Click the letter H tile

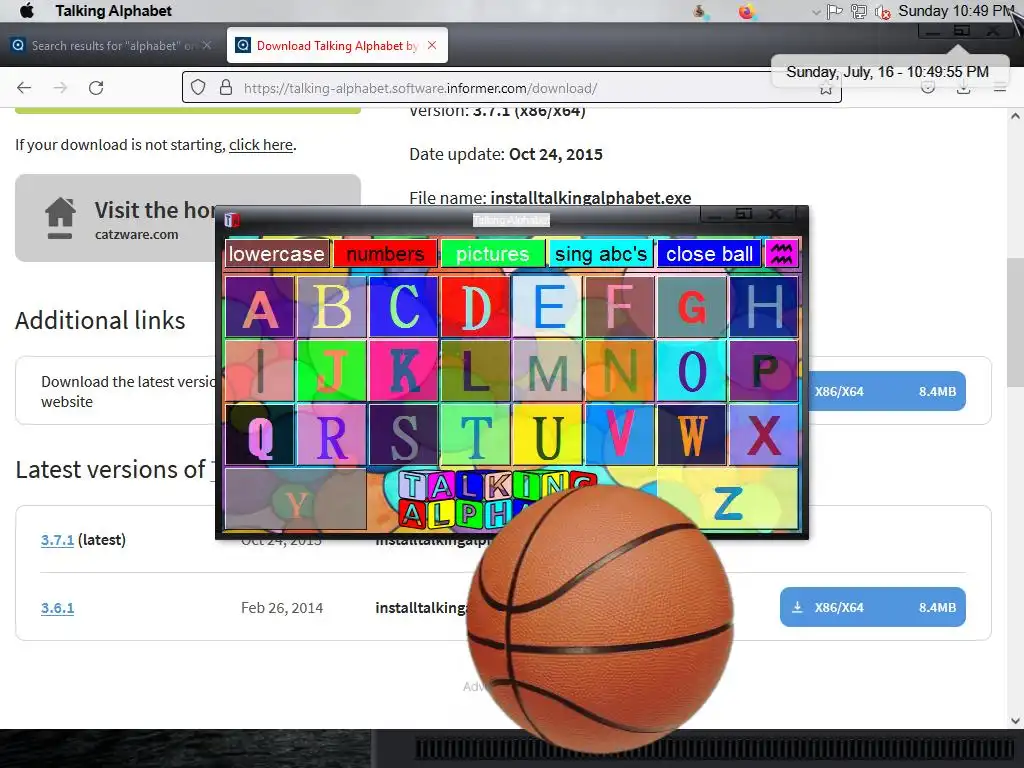(763, 307)
